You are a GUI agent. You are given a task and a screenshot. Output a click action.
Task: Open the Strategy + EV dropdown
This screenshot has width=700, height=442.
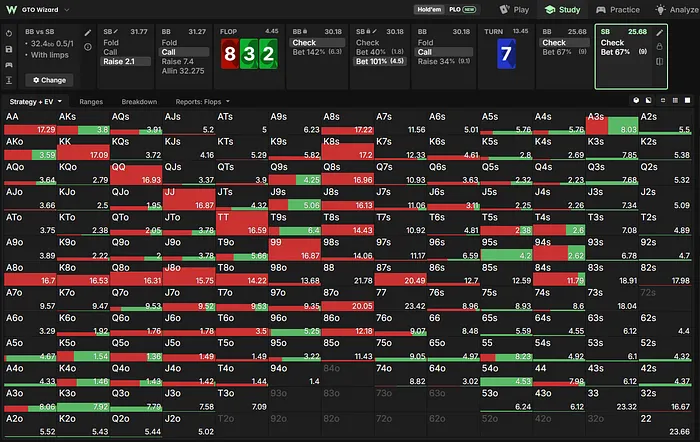[x=36, y=102]
